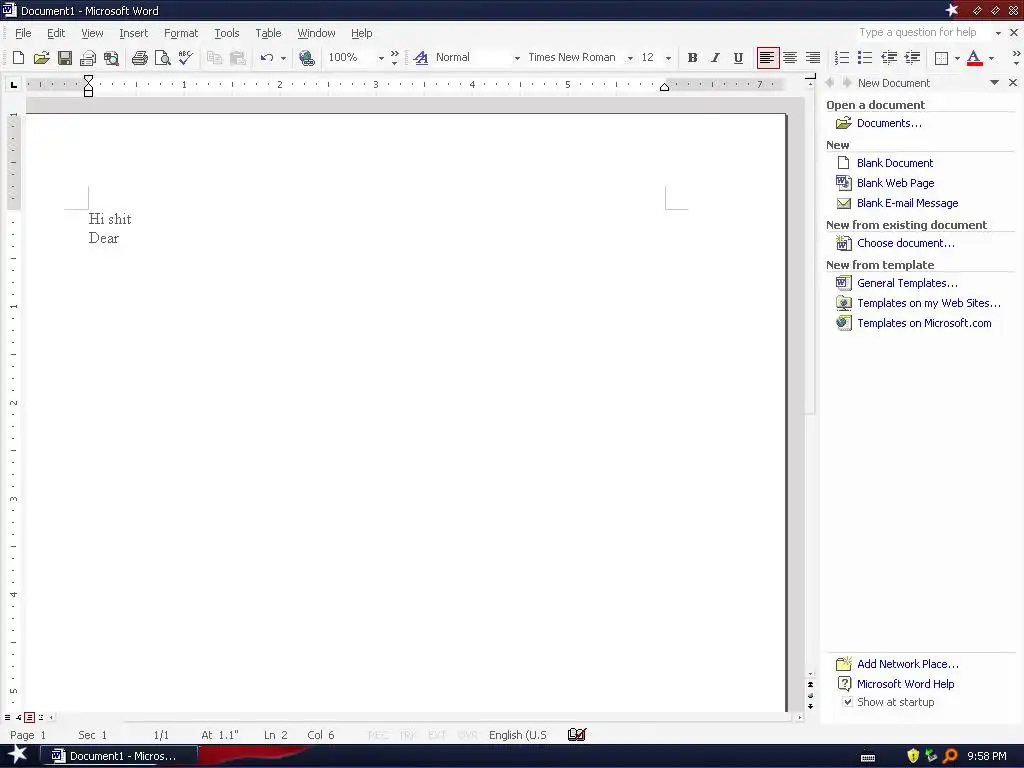The width and height of the screenshot is (1024, 768).
Task: Click Templates on Microsoft.com link
Action: coord(924,323)
